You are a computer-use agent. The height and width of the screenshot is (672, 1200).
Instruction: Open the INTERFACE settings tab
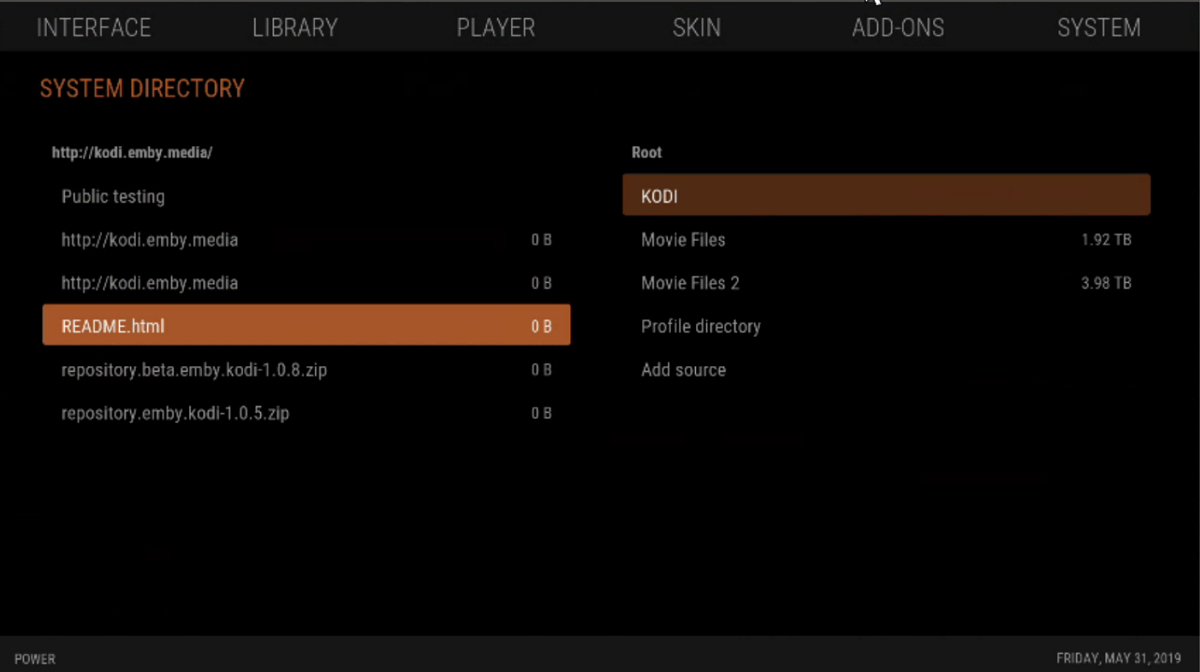tap(94, 28)
